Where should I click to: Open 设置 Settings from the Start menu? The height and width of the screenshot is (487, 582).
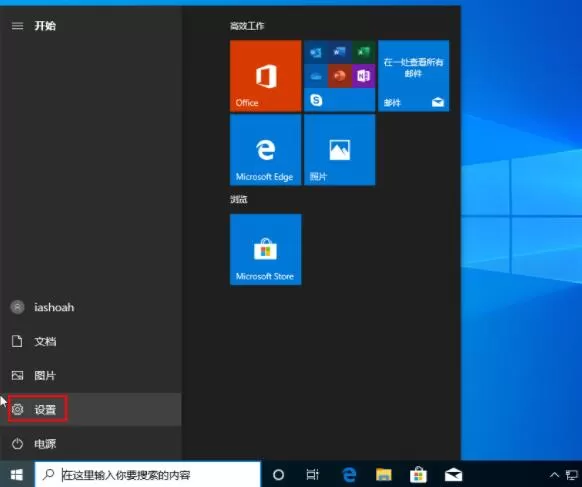(x=91, y=409)
